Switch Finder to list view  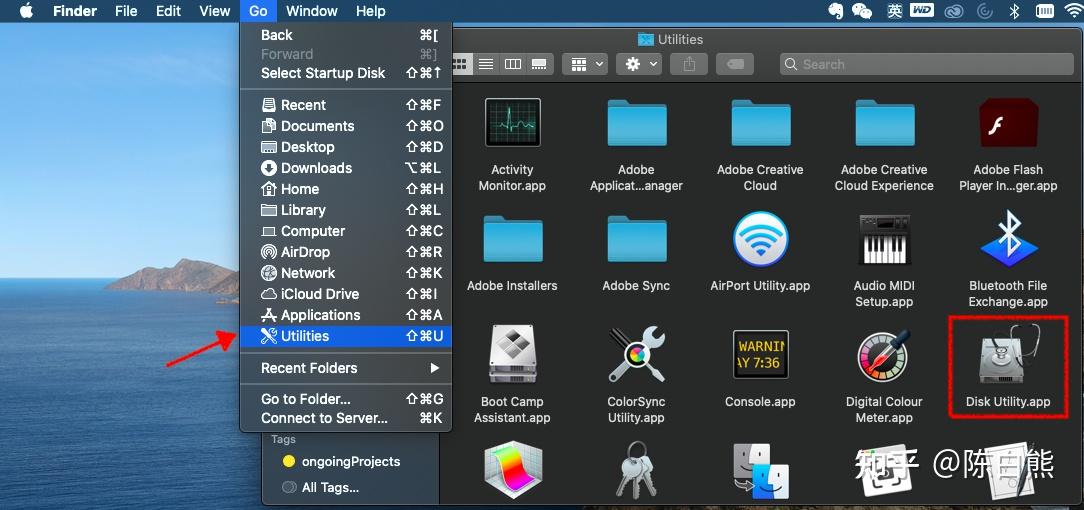[x=486, y=64]
